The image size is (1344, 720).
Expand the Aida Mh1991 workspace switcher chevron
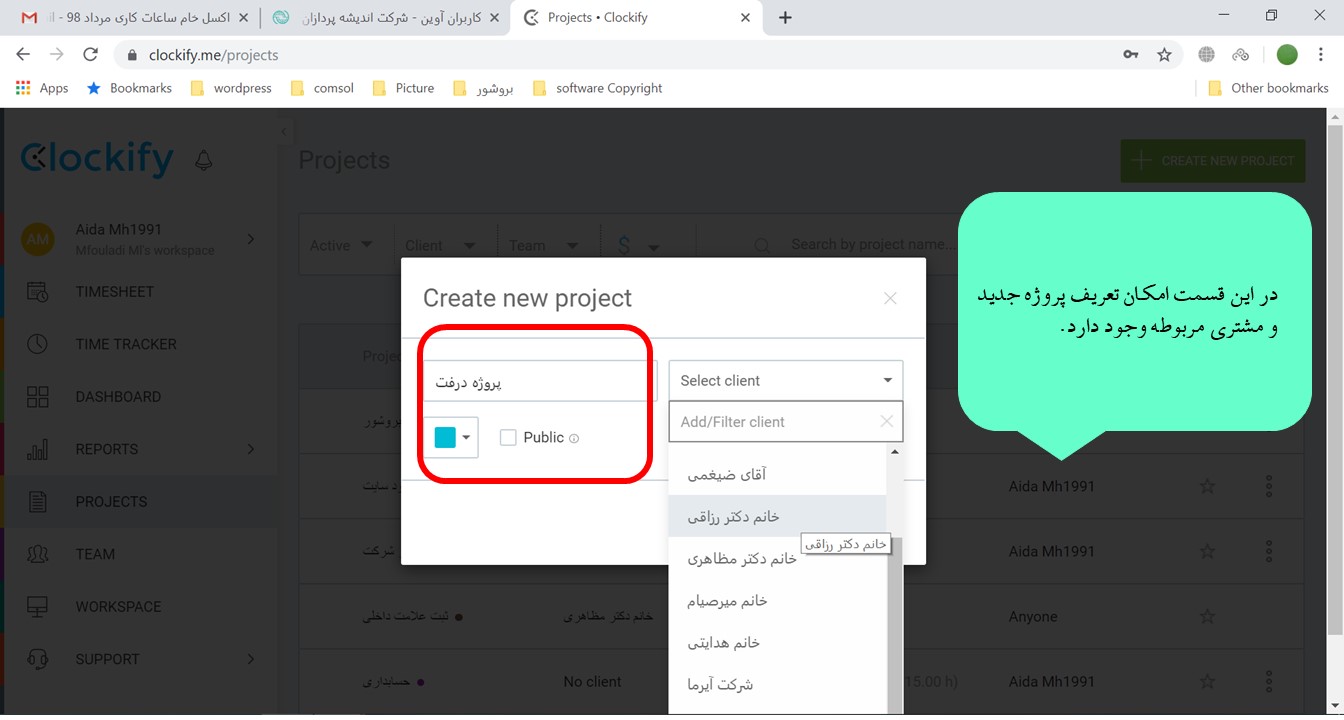(250, 239)
